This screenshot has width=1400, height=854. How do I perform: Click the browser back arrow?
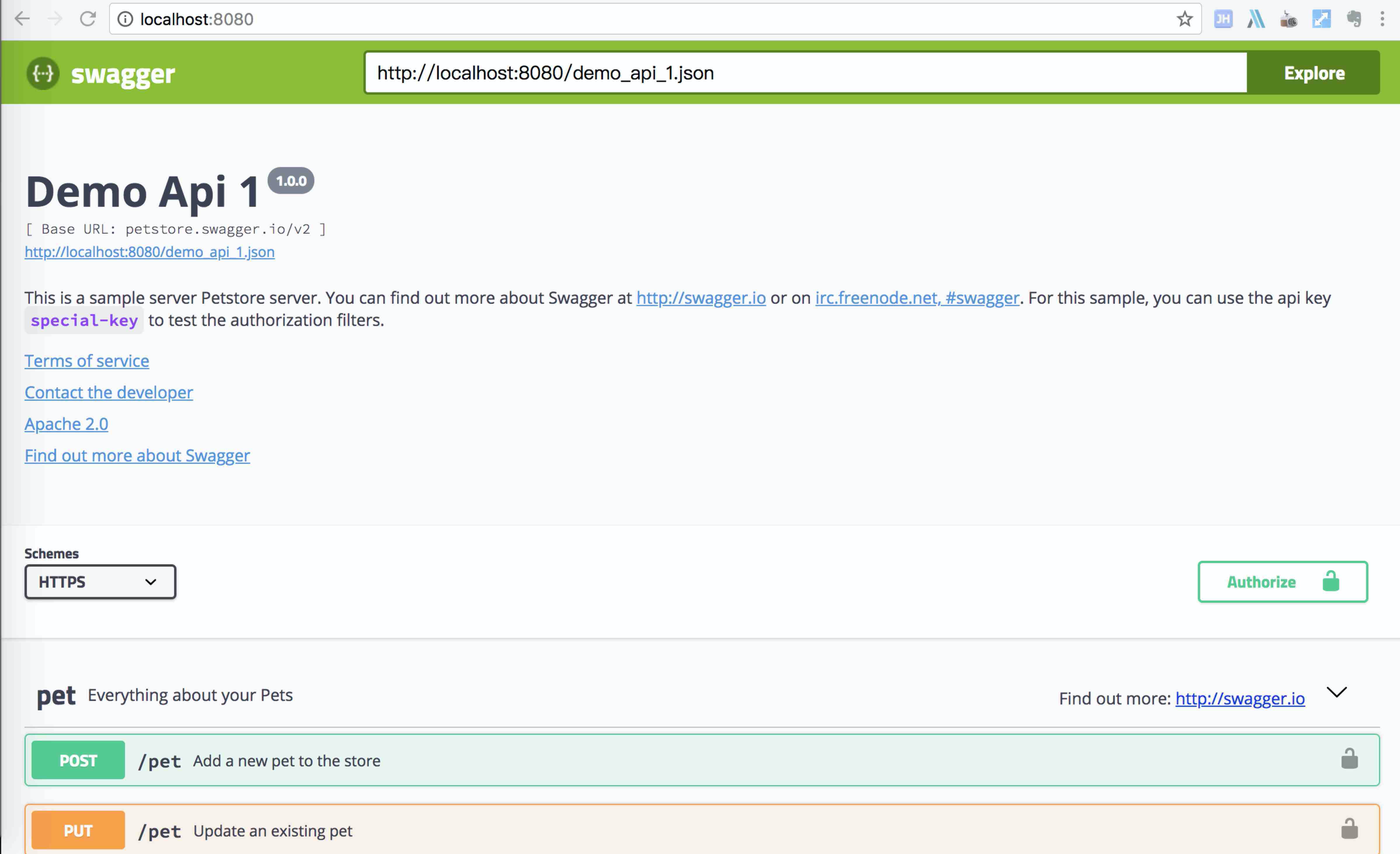point(22,19)
